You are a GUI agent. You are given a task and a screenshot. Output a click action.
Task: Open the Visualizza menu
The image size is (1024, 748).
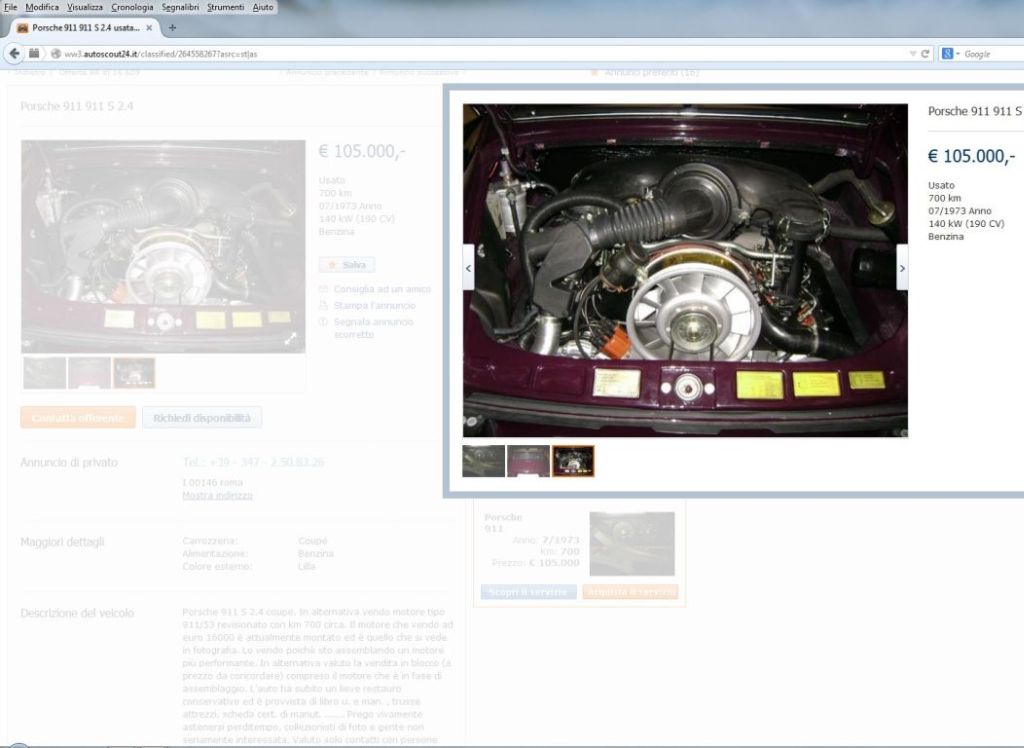[85, 7]
